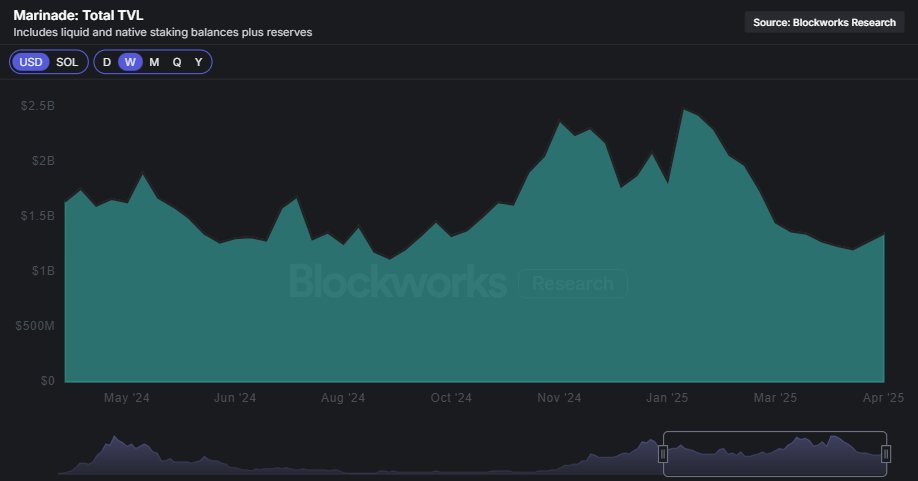Select the daily (D) interval
Screen dimensions: 918x481
[107, 62]
